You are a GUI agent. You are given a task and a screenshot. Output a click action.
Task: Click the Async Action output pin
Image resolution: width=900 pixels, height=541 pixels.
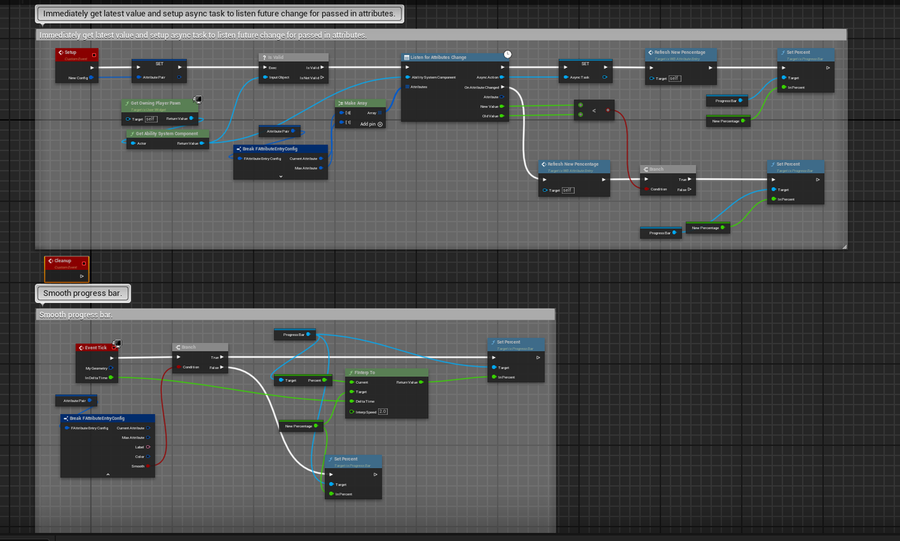point(502,77)
